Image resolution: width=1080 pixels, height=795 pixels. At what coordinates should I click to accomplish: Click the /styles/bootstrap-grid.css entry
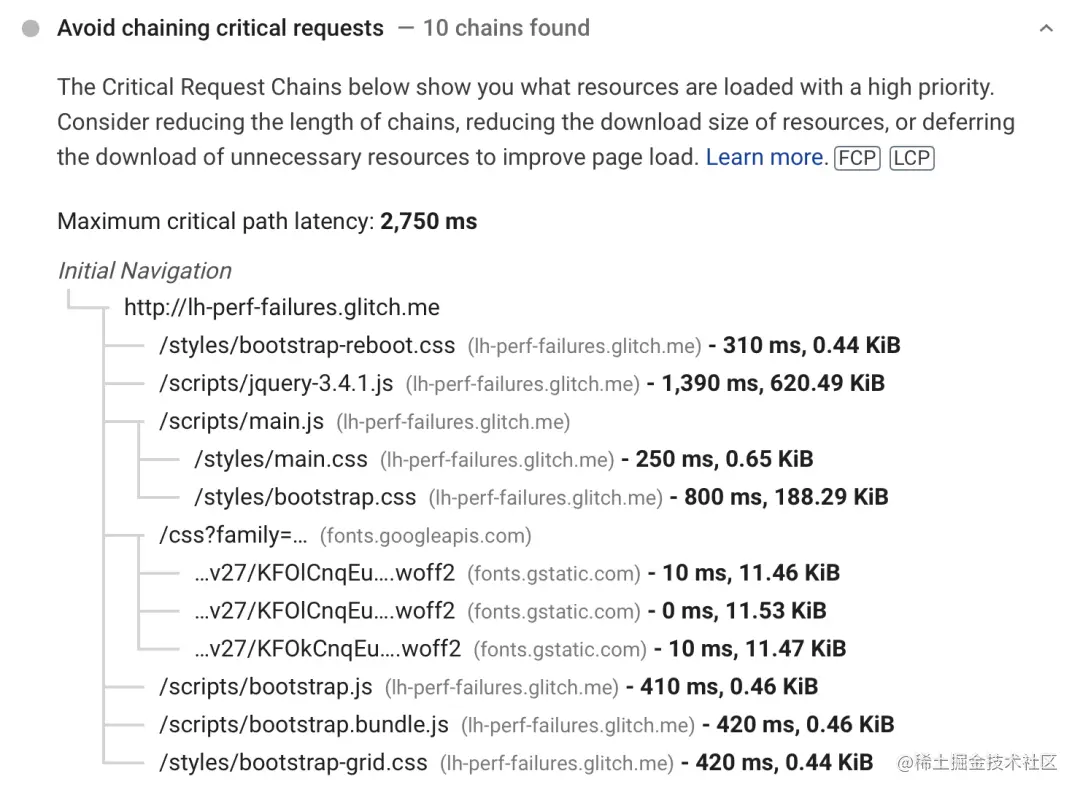(x=293, y=763)
